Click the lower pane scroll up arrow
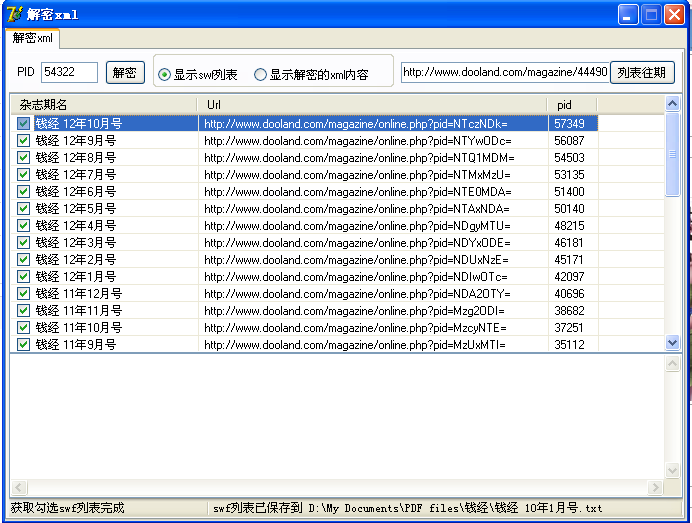Image resolution: width=692 pixels, height=523 pixels. coord(672,364)
